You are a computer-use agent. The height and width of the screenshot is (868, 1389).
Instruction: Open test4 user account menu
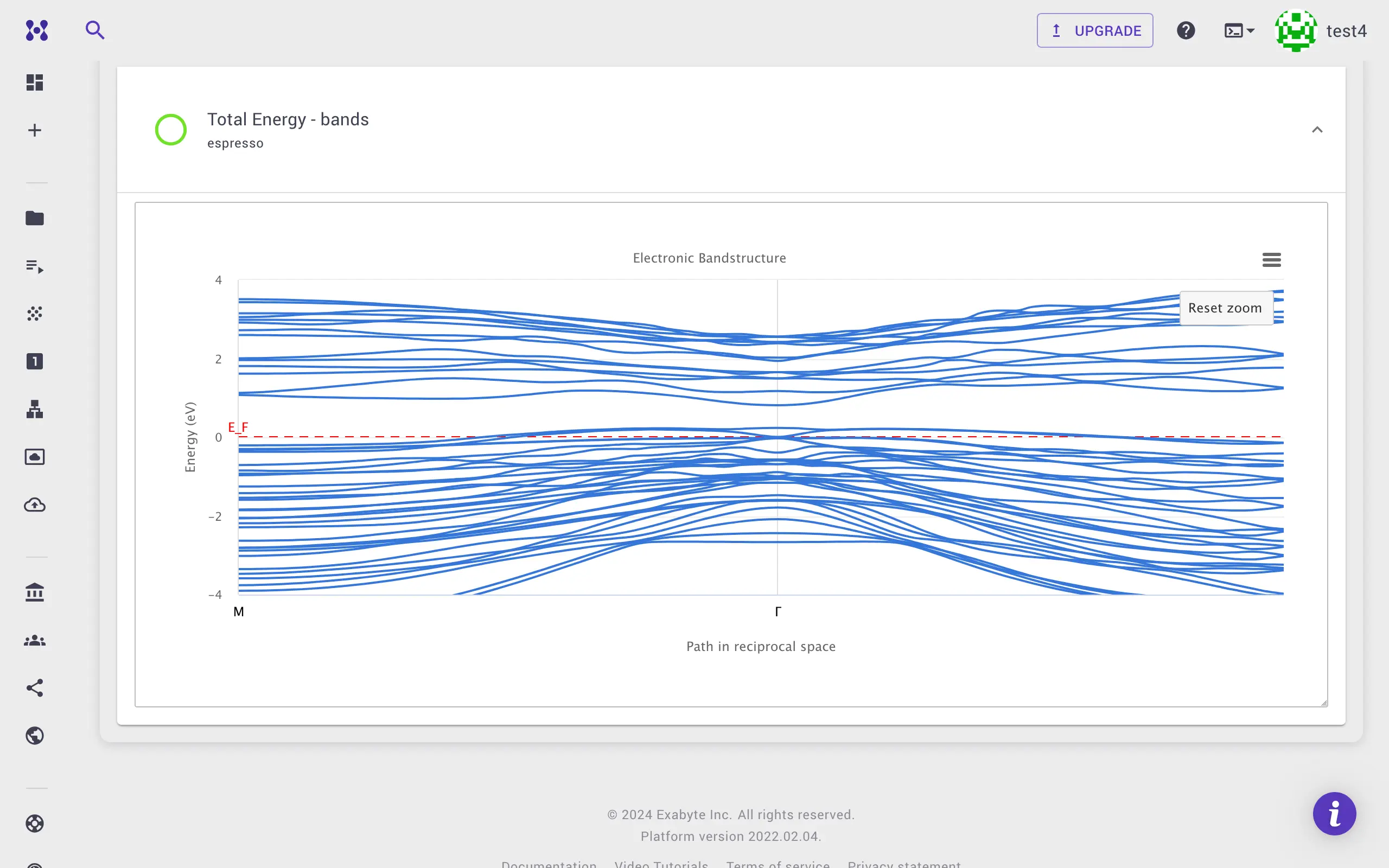tap(1321, 30)
